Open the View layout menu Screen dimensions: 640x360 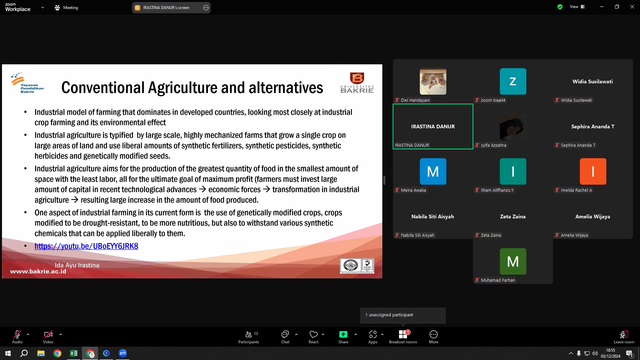tap(577, 7)
